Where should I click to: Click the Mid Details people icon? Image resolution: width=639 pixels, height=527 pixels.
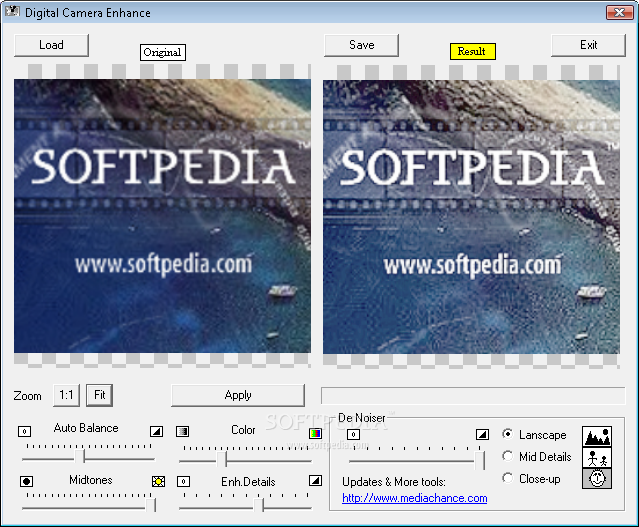(597, 458)
